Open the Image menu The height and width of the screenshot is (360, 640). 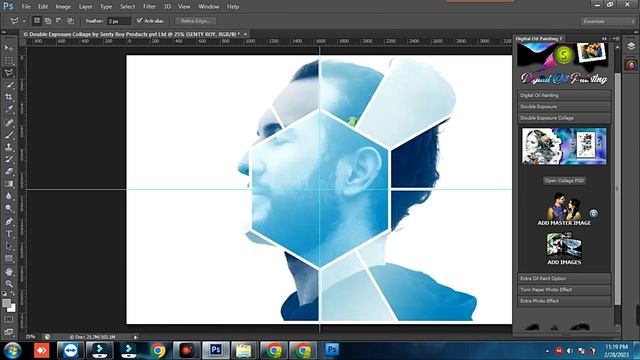(x=63, y=7)
